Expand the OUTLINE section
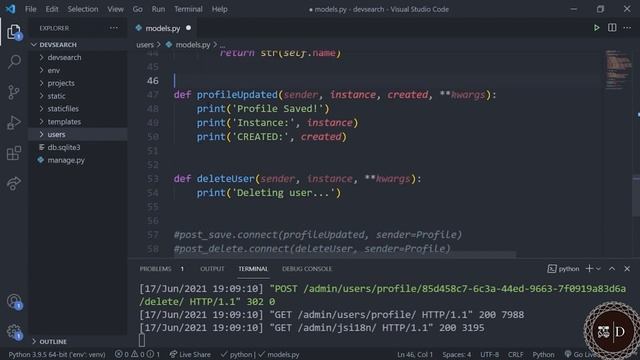This screenshot has width=640, height=360. point(78,341)
